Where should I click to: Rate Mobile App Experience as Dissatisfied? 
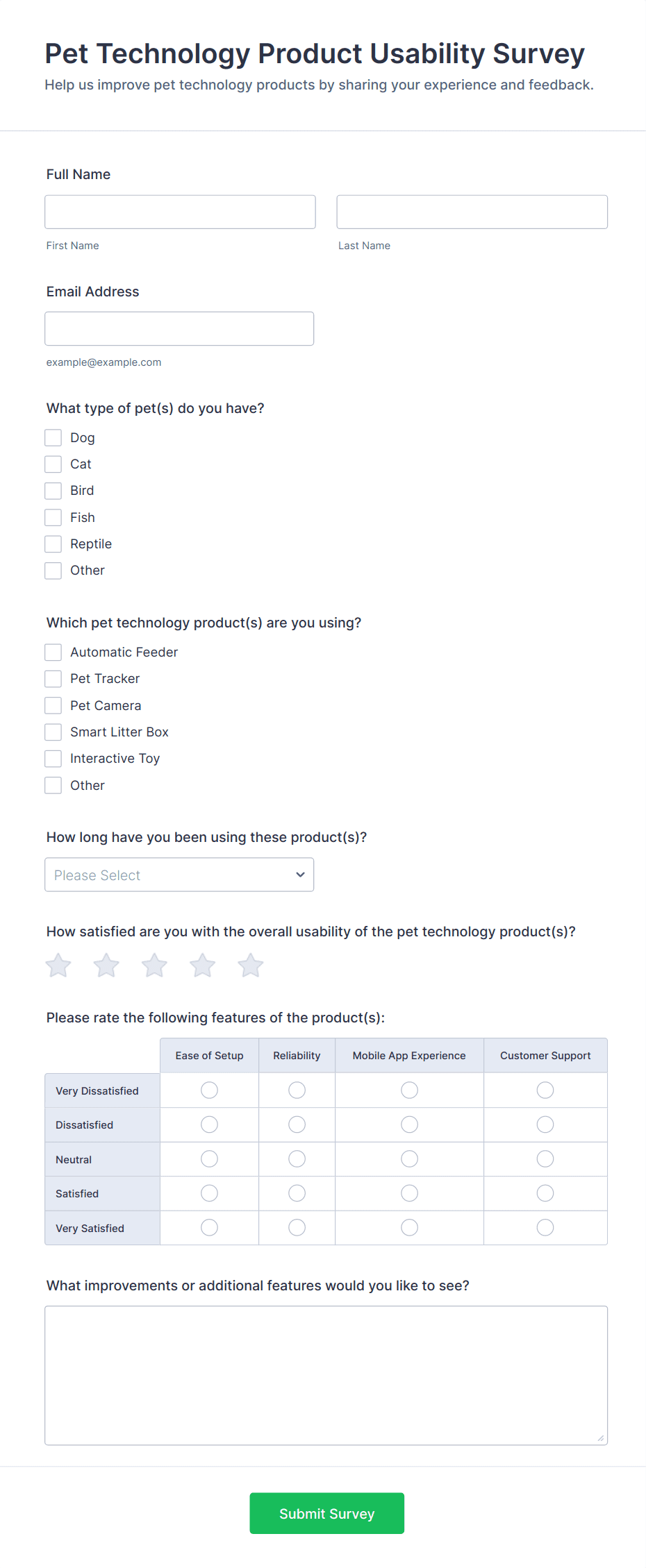(410, 1124)
